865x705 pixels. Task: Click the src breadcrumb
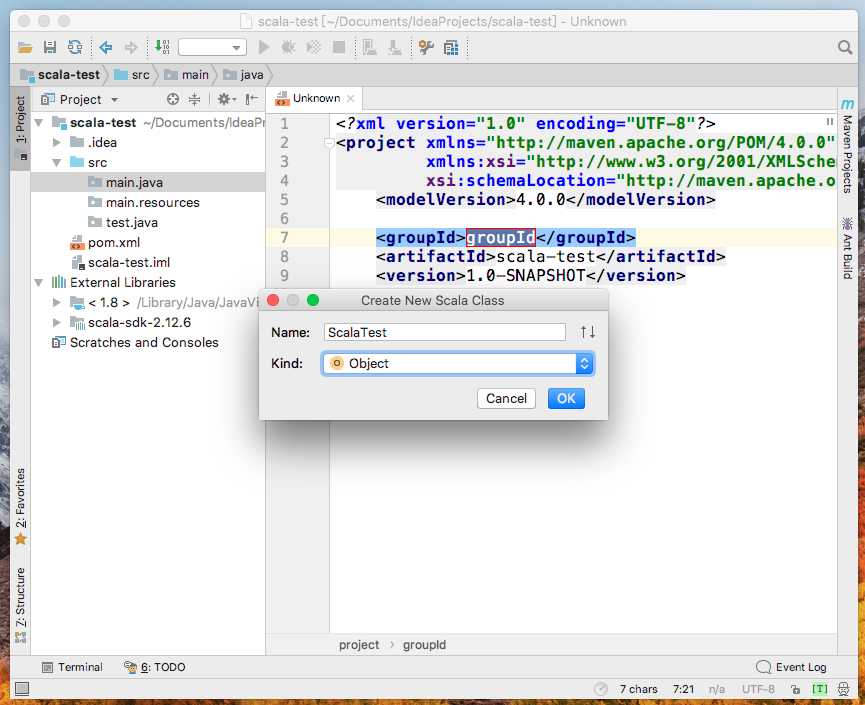[x=132, y=74]
